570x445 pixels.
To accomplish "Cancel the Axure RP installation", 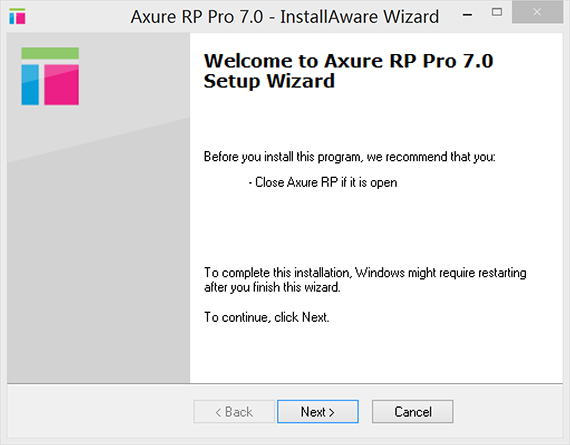I will 413,412.
